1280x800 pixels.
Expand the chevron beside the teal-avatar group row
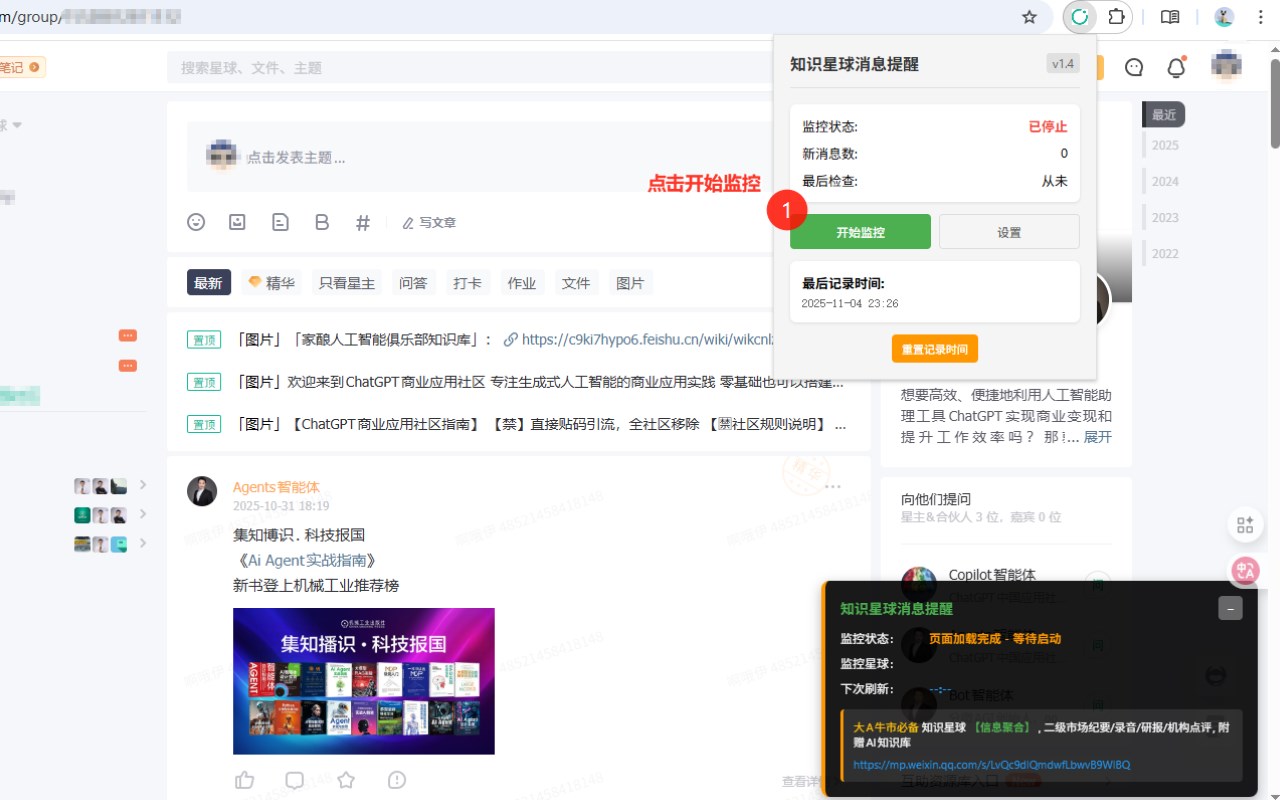click(x=143, y=543)
